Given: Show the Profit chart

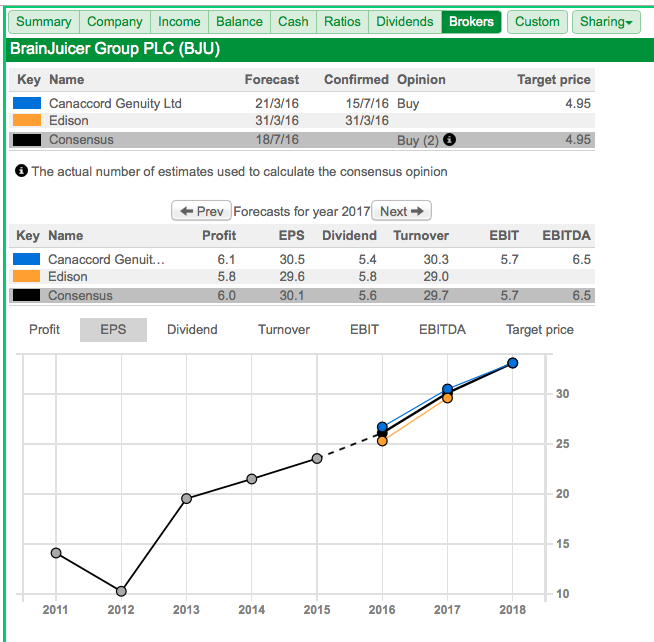Looking at the screenshot, I should (45, 330).
